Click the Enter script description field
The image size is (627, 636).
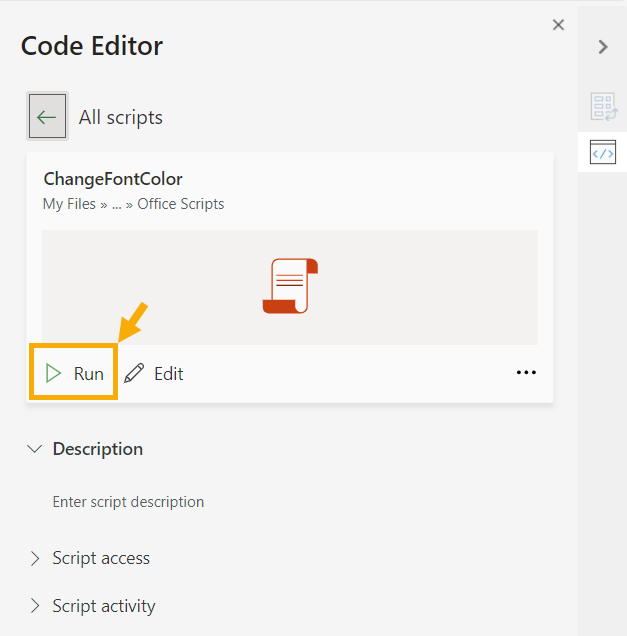click(128, 502)
